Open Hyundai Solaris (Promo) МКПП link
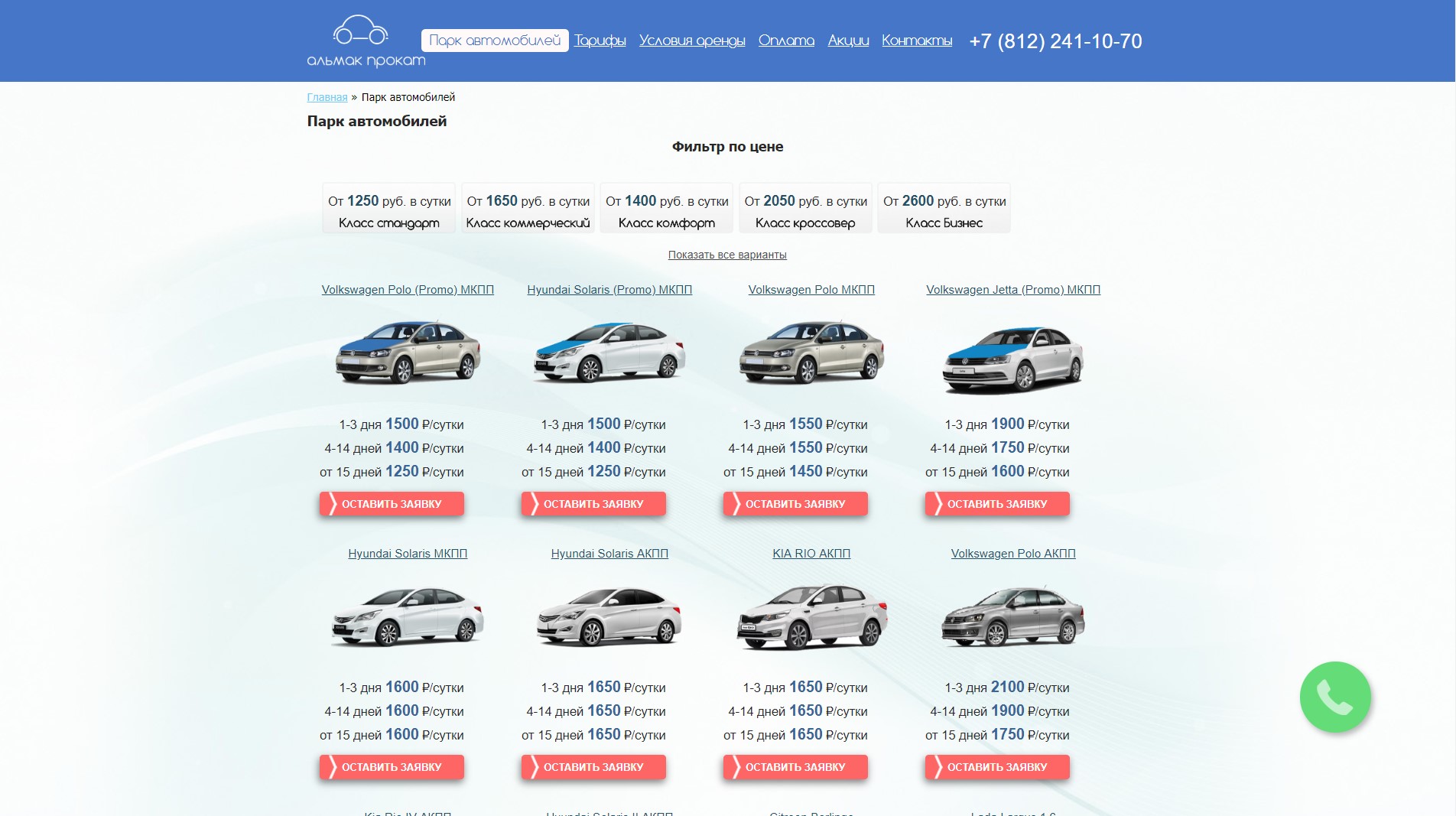1456x816 pixels. tap(609, 290)
